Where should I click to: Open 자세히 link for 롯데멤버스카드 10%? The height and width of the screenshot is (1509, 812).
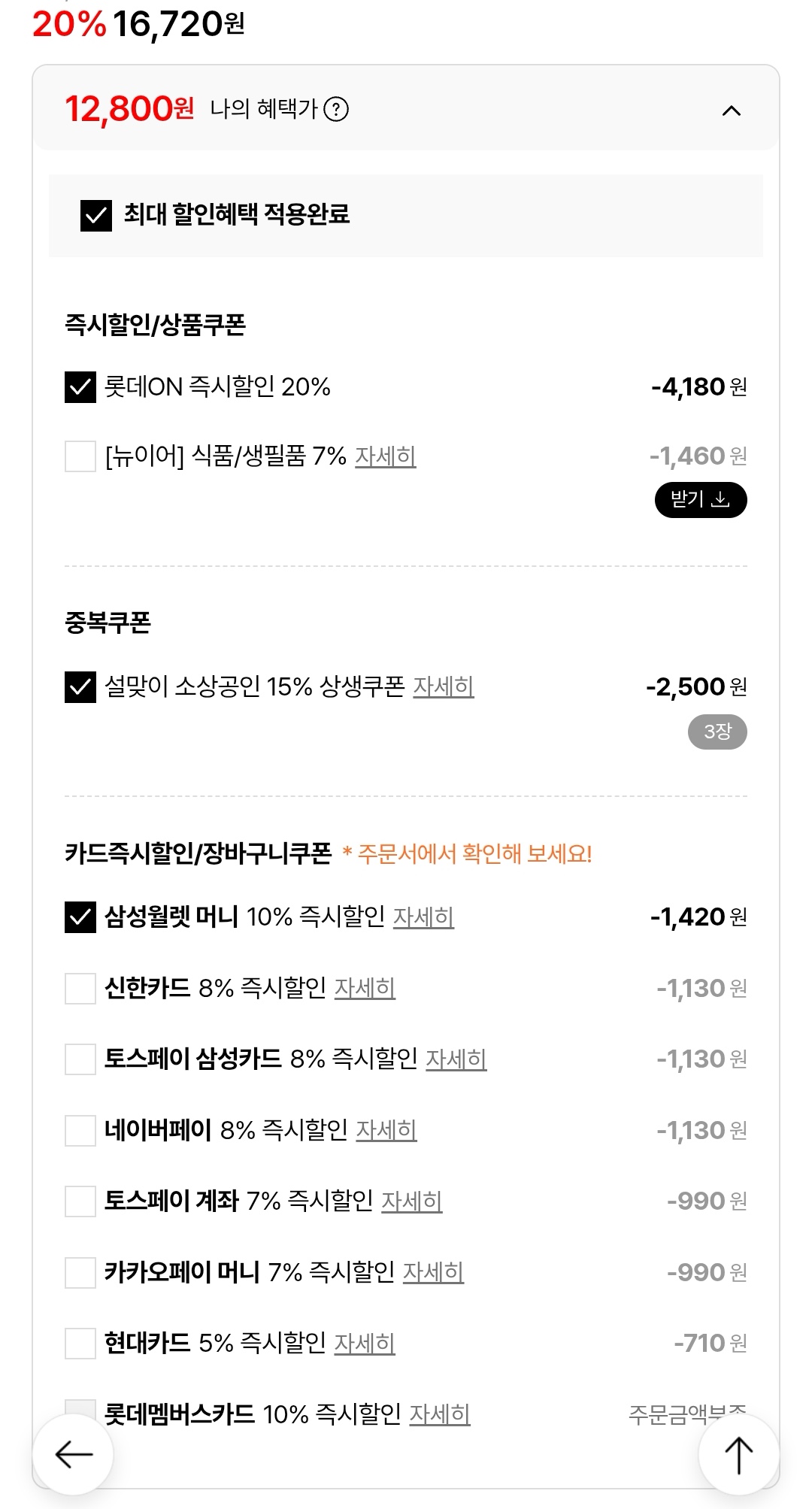pos(439,1414)
